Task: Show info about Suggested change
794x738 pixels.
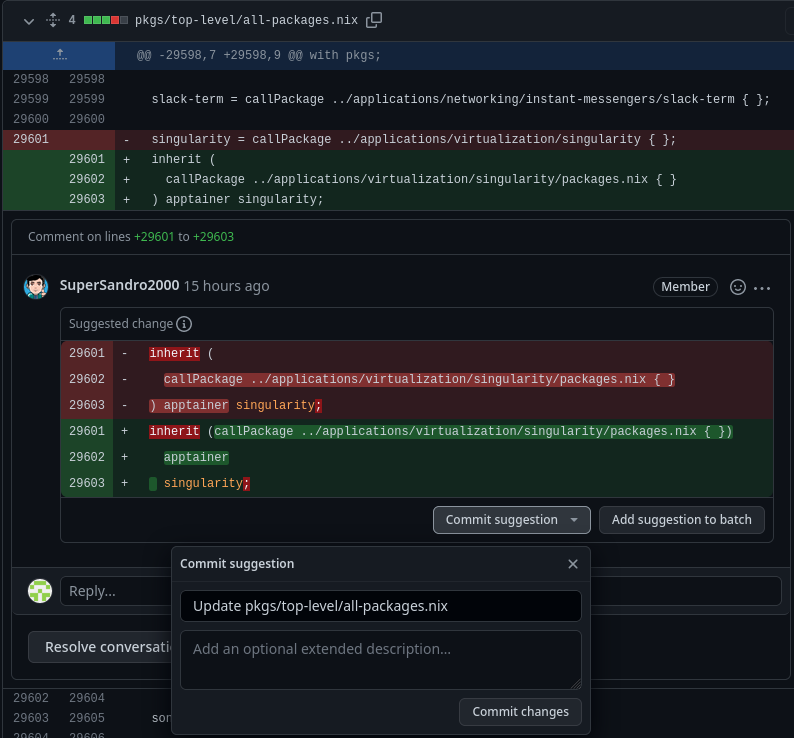Action: [x=184, y=324]
